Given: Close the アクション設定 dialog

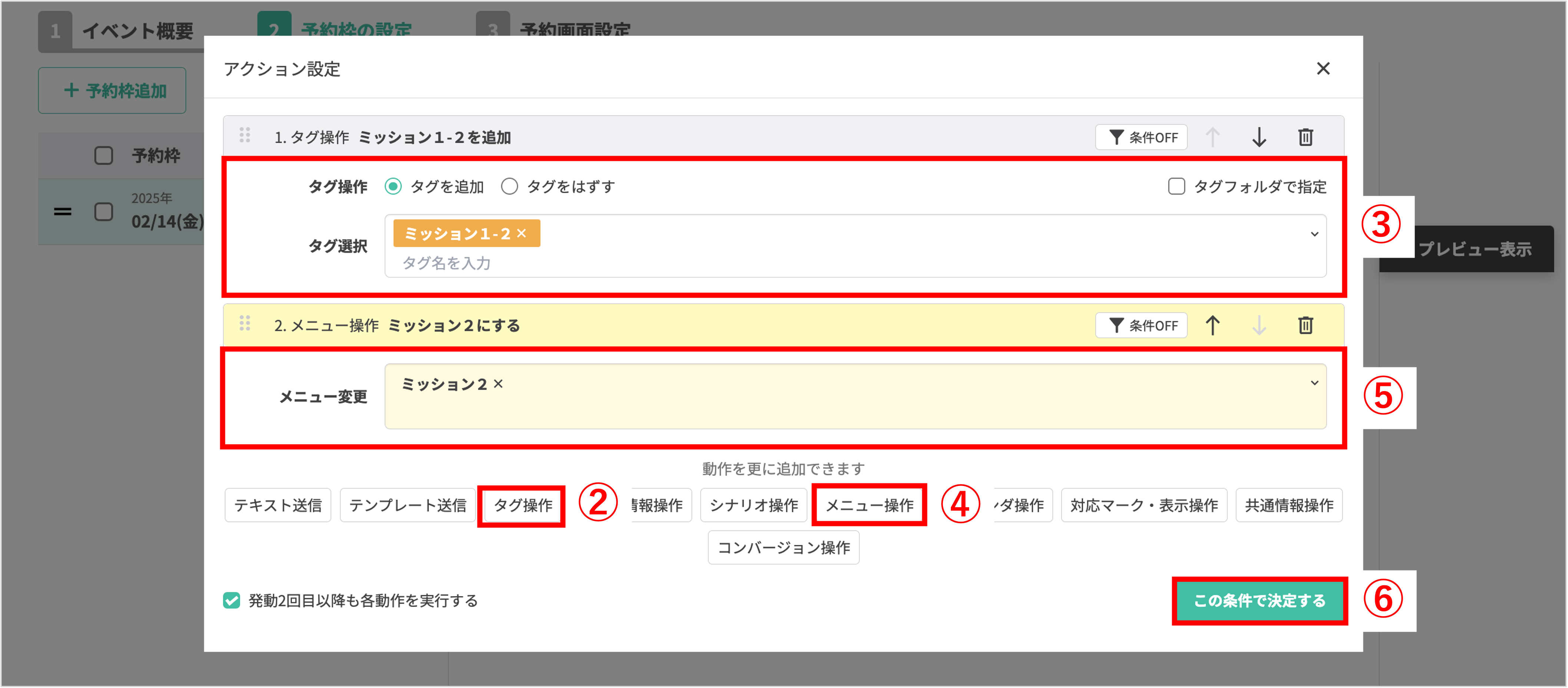Looking at the screenshot, I should pyautogui.click(x=1323, y=68).
